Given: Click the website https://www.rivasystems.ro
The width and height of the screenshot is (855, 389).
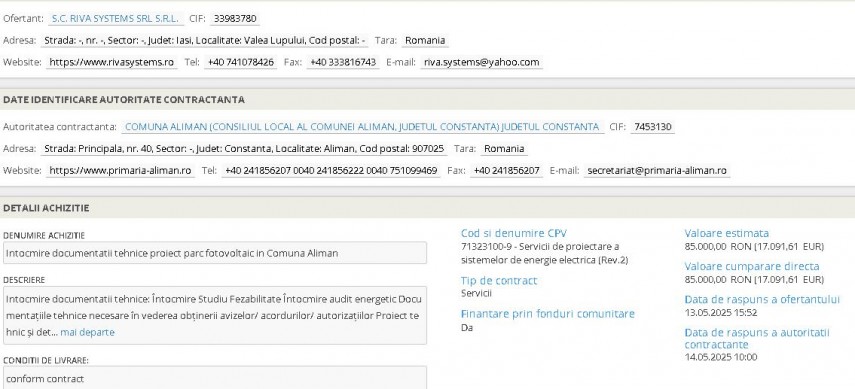Looking at the screenshot, I should (x=111, y=62).
